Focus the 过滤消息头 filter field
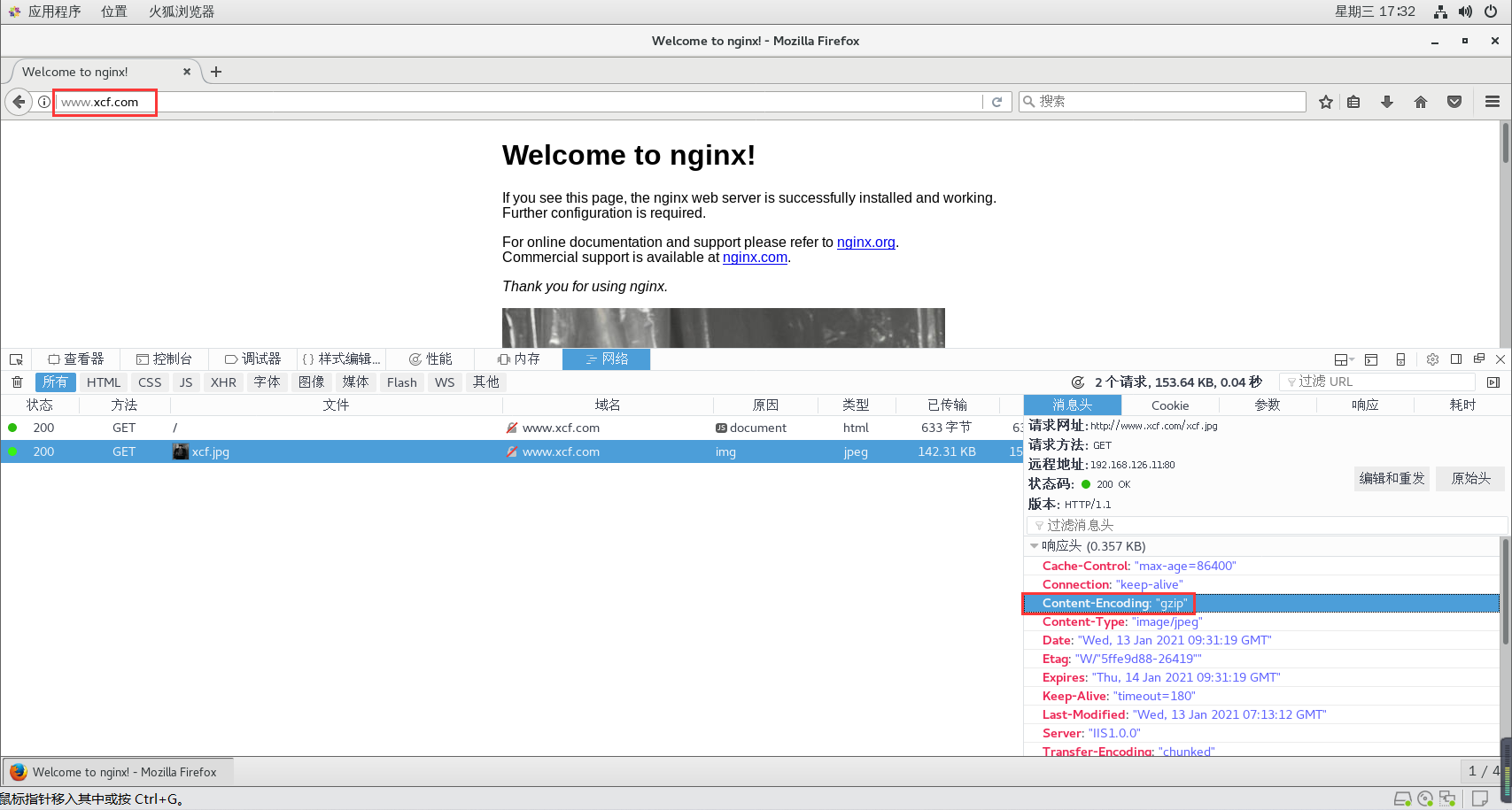This screenshot has width=1512, height=810. coord(1267,525)
